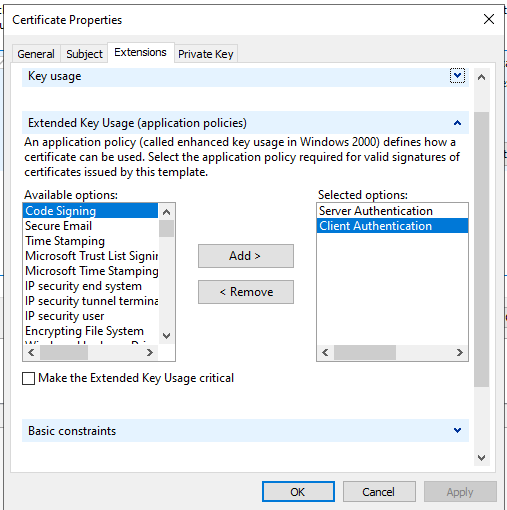Go to the Private Key tab
Screen dimensions: 507x510
(x=206, y=54)
